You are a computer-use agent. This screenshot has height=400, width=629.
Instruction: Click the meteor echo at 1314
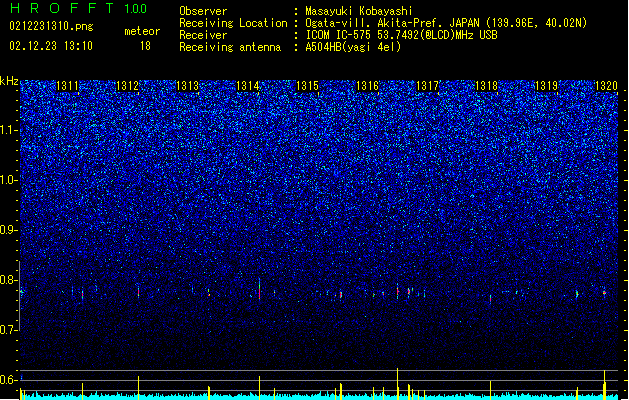click(260, 289)
